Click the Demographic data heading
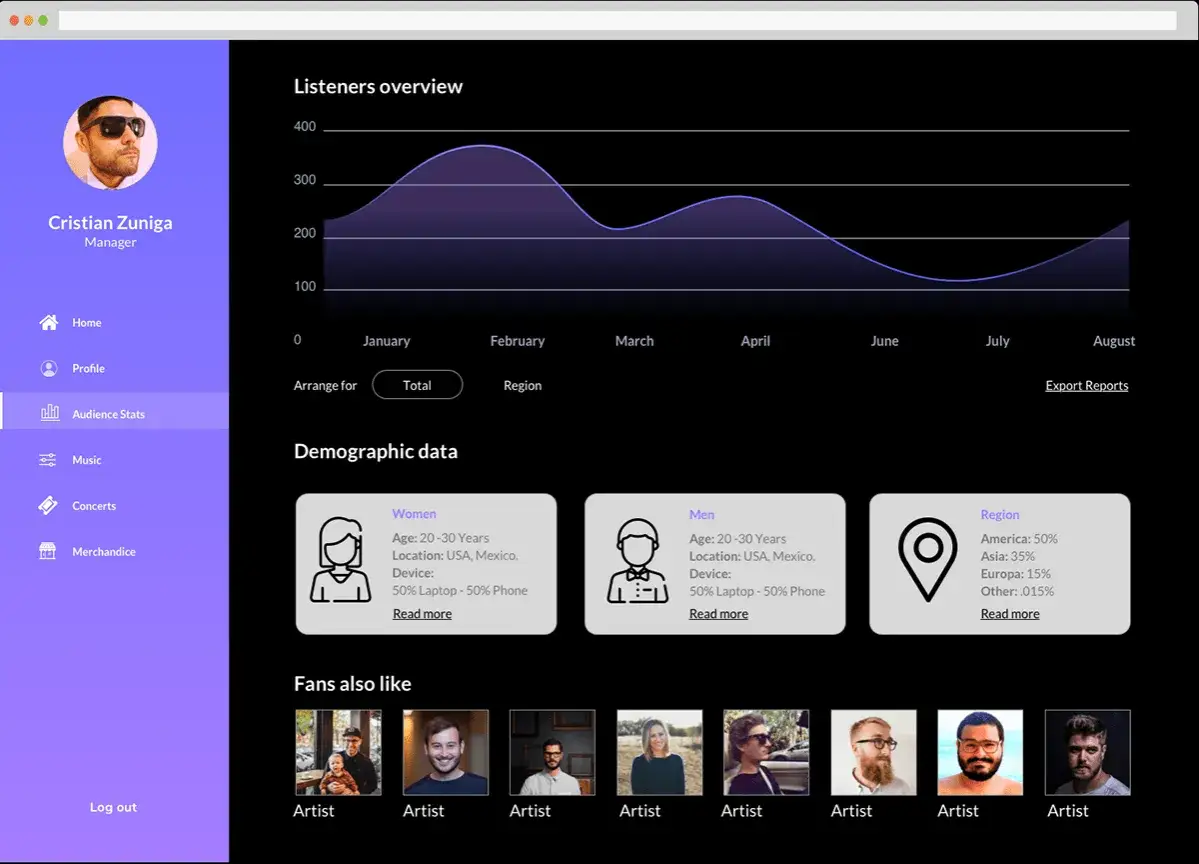The height and width of the screenshot is (864, 1199). coord(375,451)
